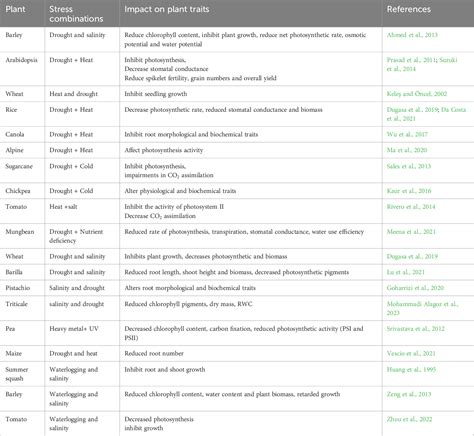The height and width of the screenshot is (436, 474).
Task: Open the Meena et al., 2021 reference
Action: [411, 232]
